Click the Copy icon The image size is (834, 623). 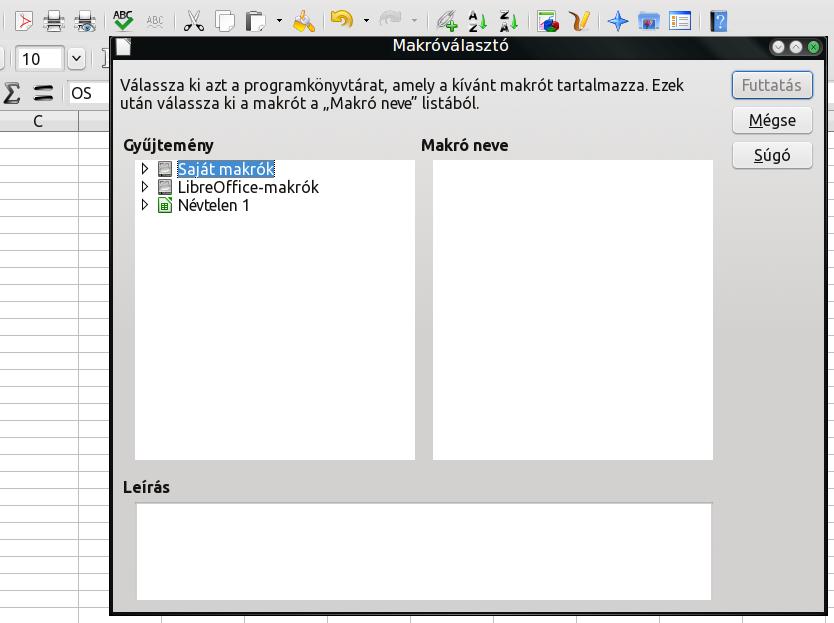pyautogui.click(x=225, y=21)
